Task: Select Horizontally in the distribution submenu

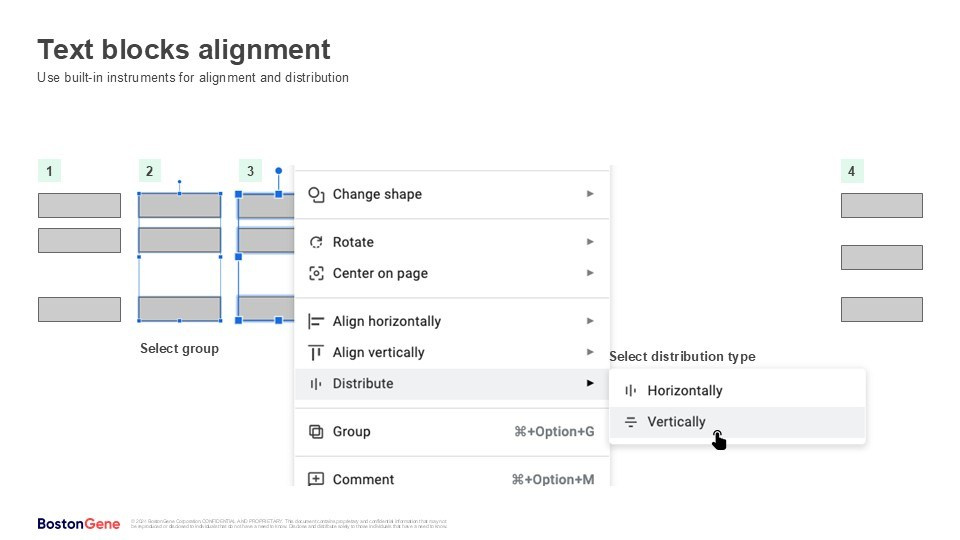Action: pyautogui.click(x=684, y=390)
